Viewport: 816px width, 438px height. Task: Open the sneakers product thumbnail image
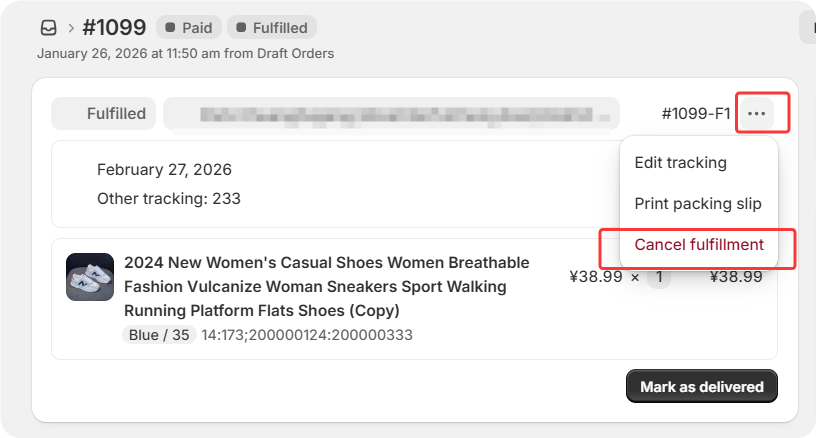click(90, 277)
